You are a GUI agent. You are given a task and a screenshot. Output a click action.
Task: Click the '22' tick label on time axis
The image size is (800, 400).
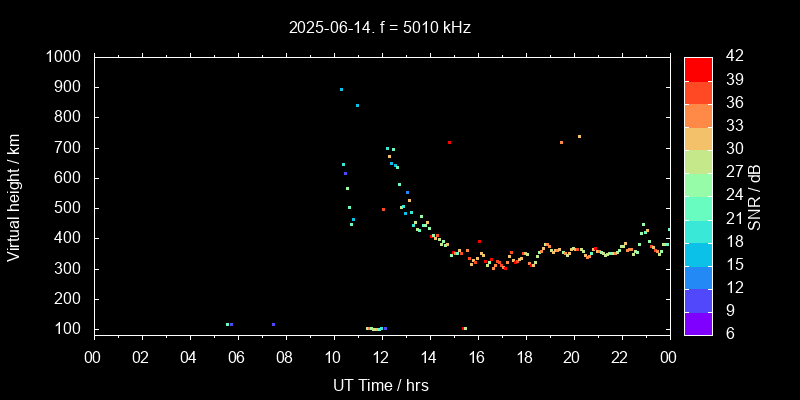click(620, 357)
